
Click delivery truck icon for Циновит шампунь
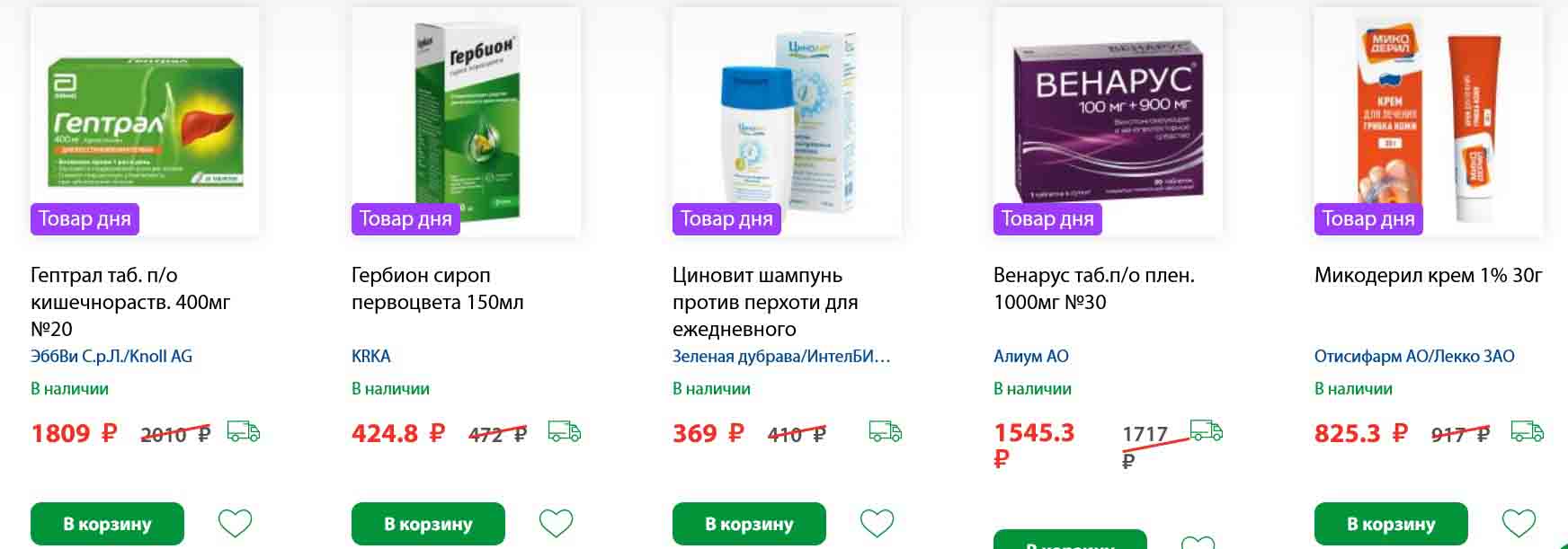click(x=885, y=432)
